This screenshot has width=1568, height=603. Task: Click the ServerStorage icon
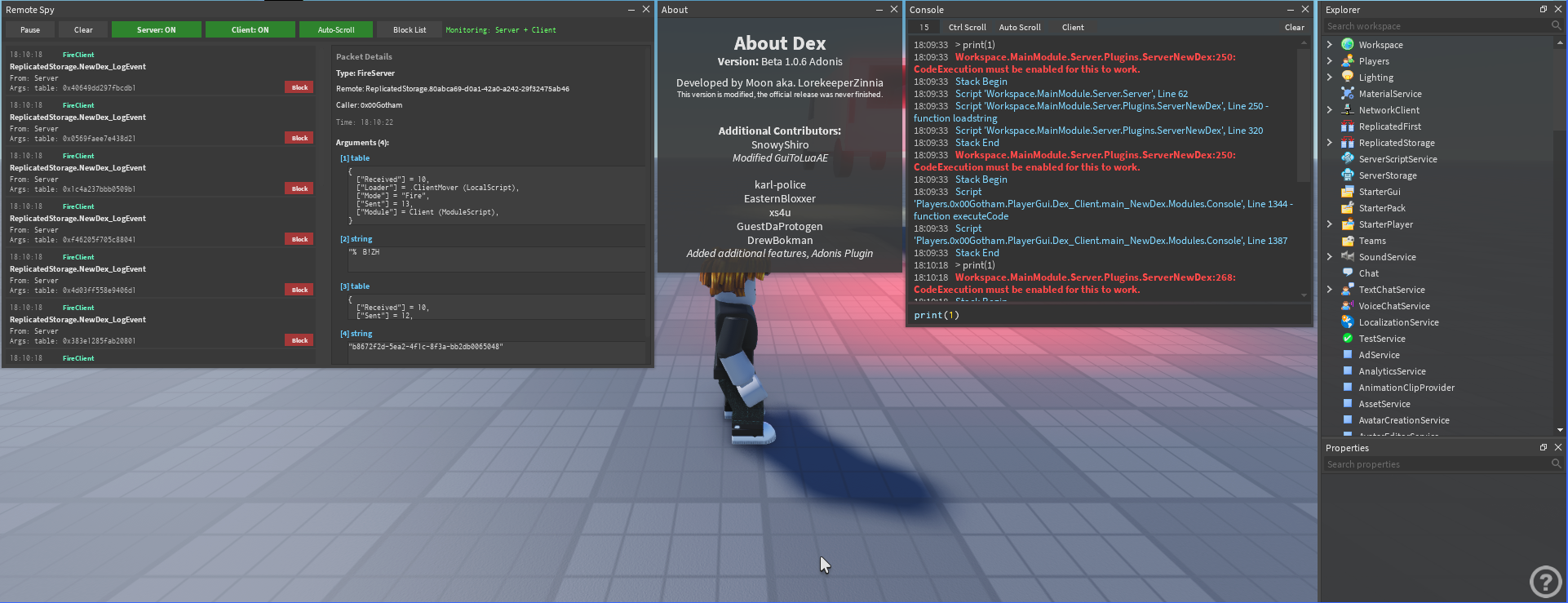pyautogui.click(x=1348, y=175)
